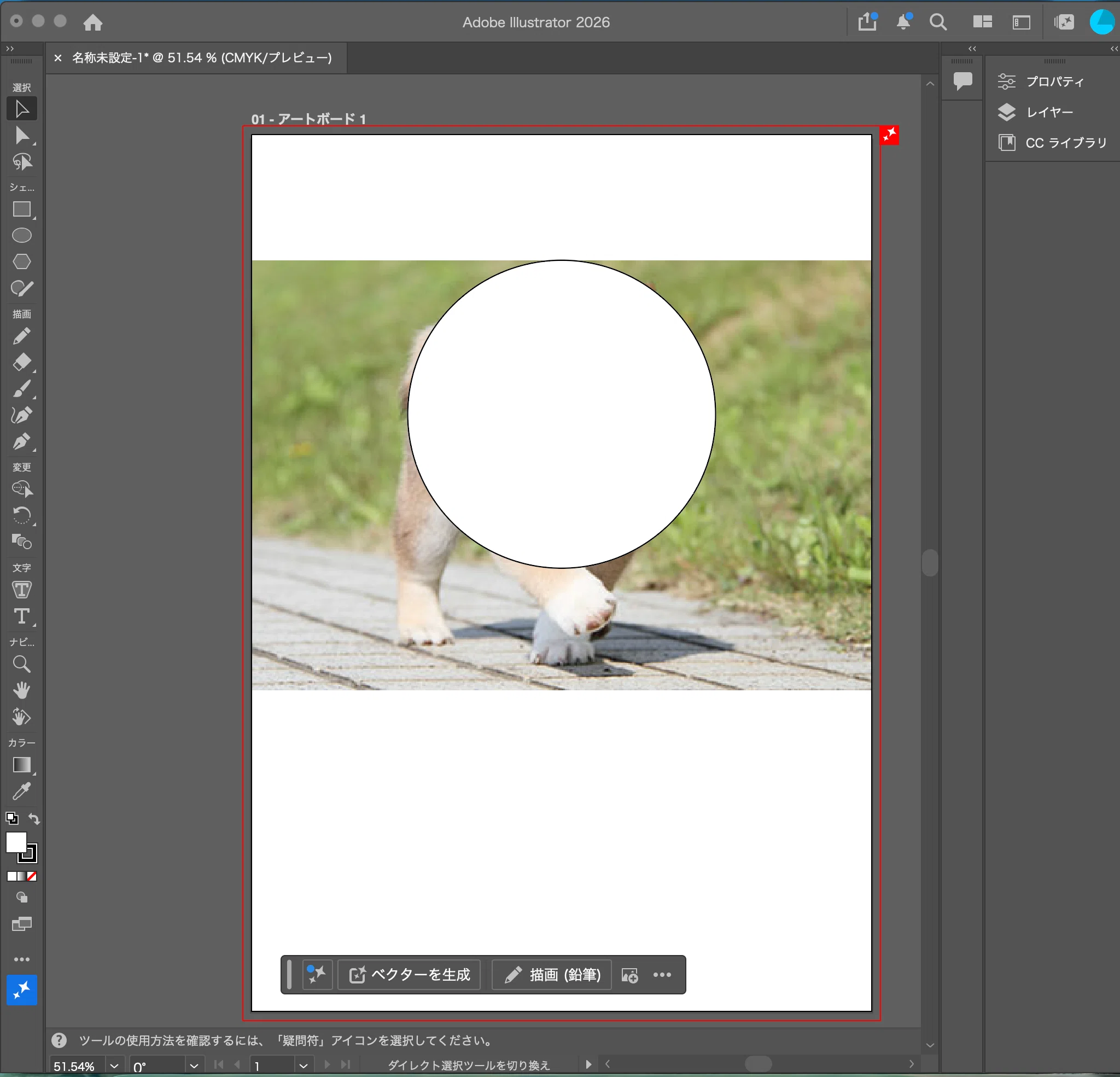Toggle the drawing mode icon

click(x=22, y=898)
